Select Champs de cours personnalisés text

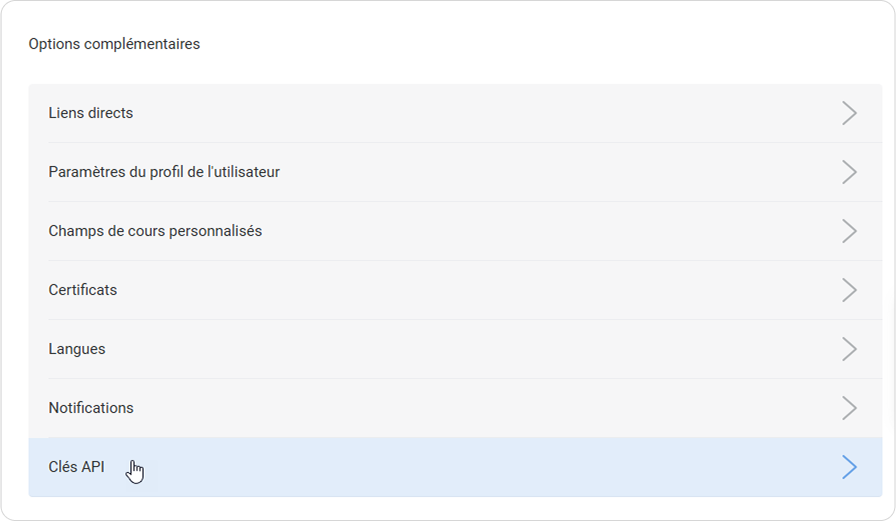click(155, 231)
